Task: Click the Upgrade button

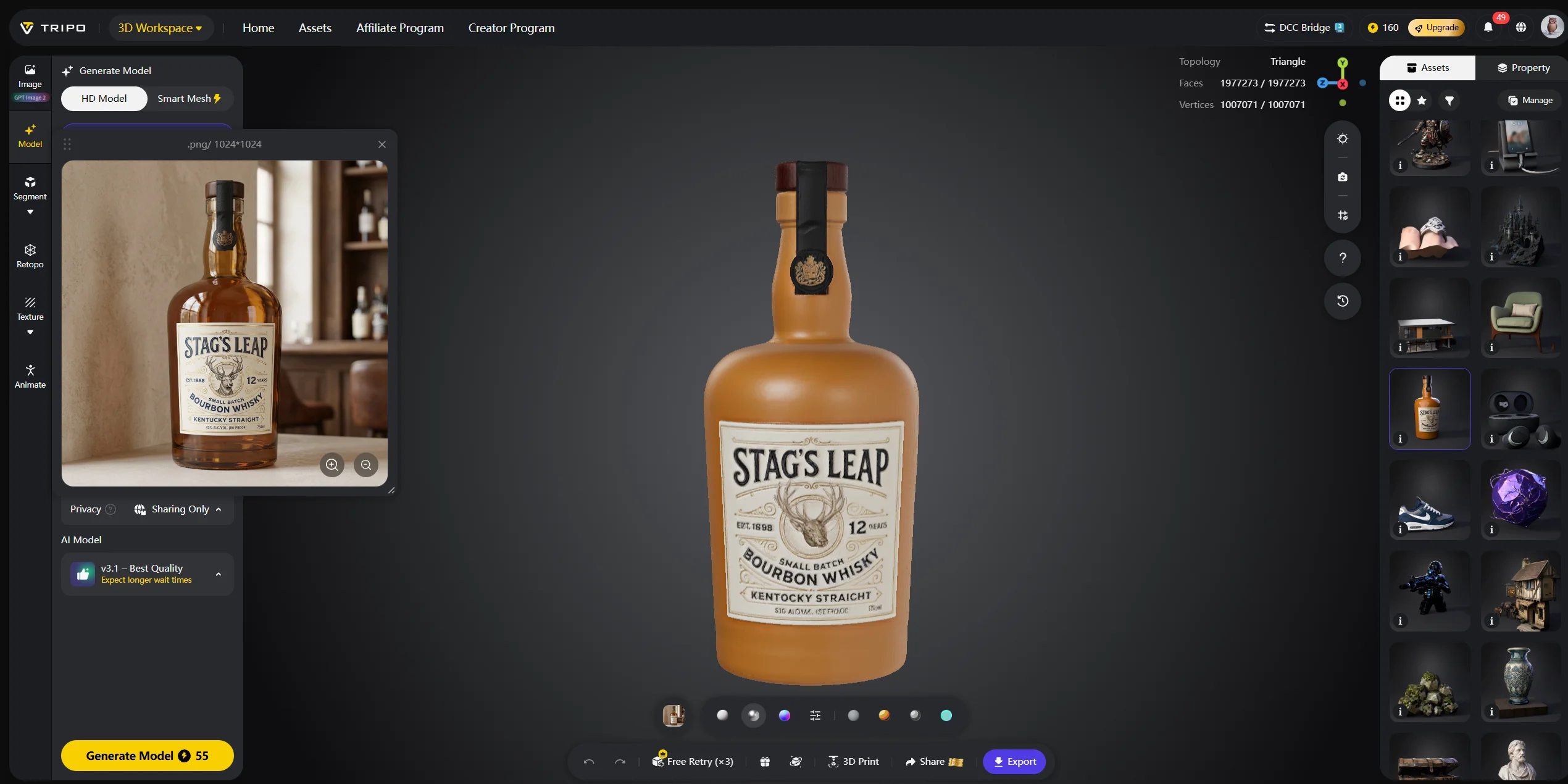Action: (1437, 28)
